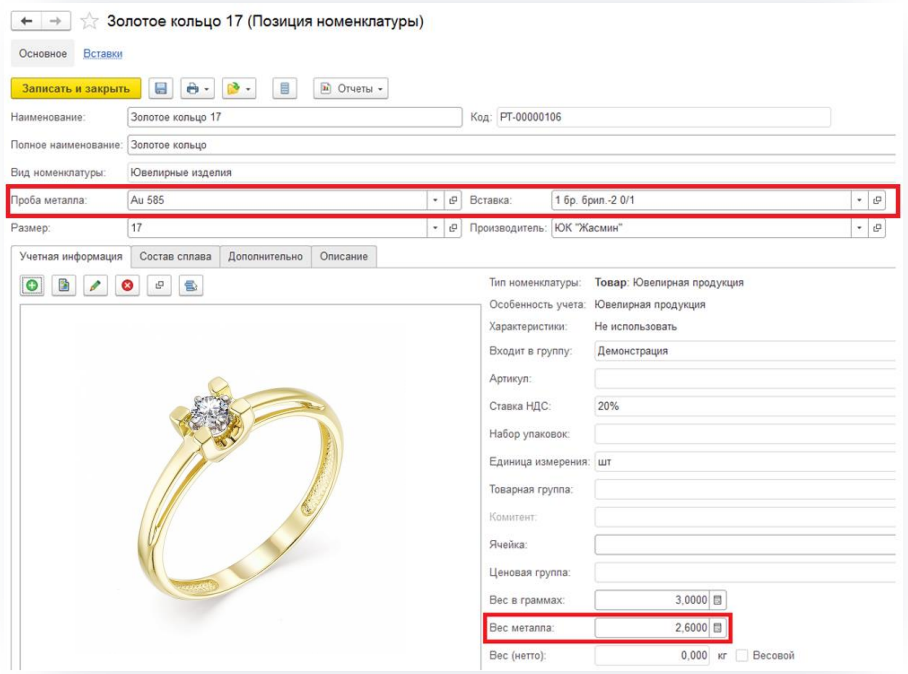Click the Наименование input field
This screenshot has height=674, width=908.
click(x=295, y=117)
